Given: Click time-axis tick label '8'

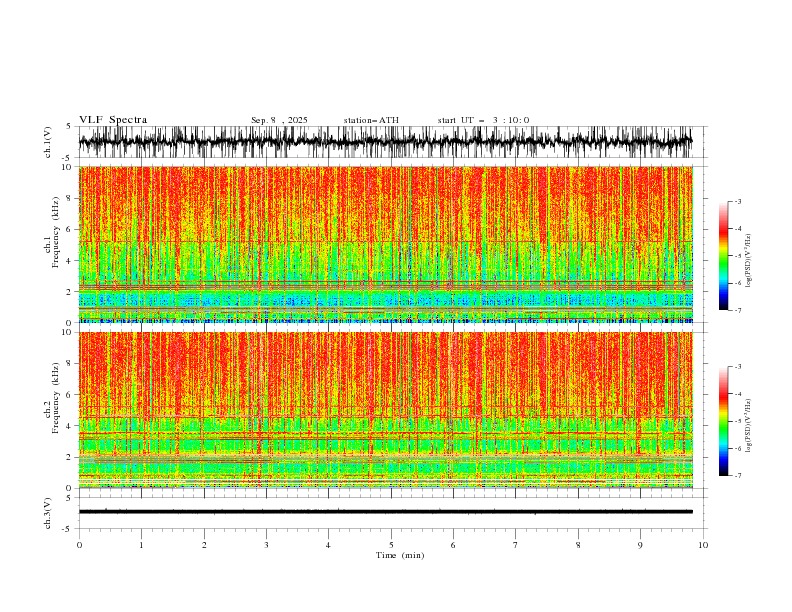Looking at the screenshot, I should point(578,545).
